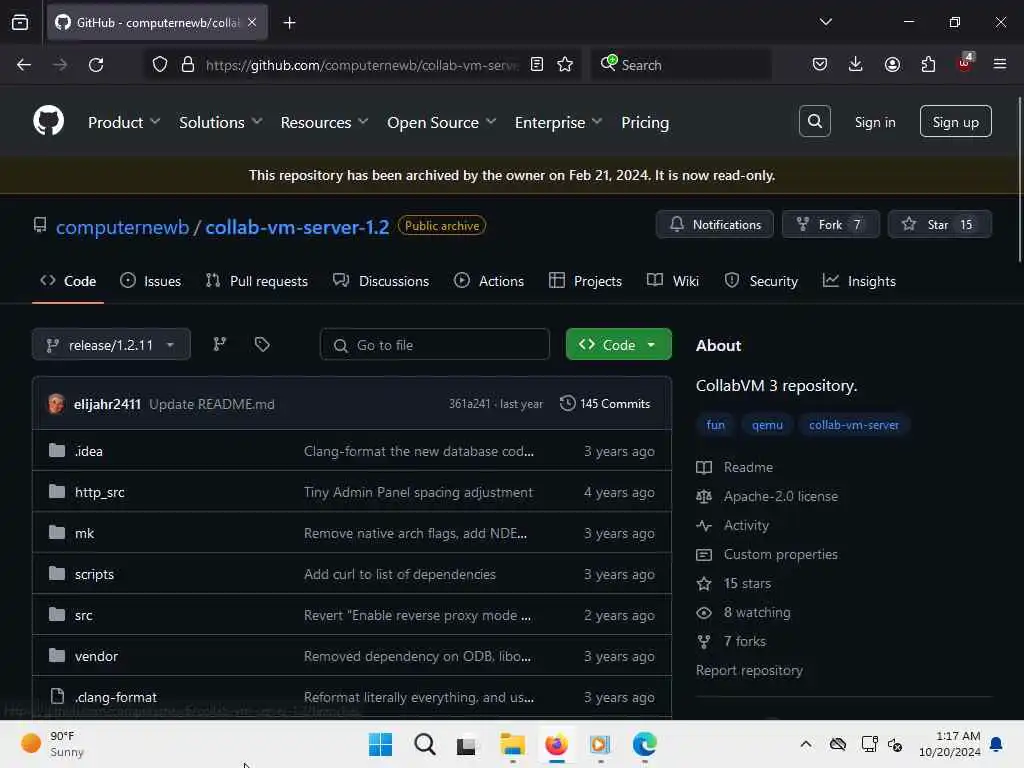Screen dimensions: 1024x768
Task: Open the tags icon beside branch selector
Action: [x=262, y=344]
